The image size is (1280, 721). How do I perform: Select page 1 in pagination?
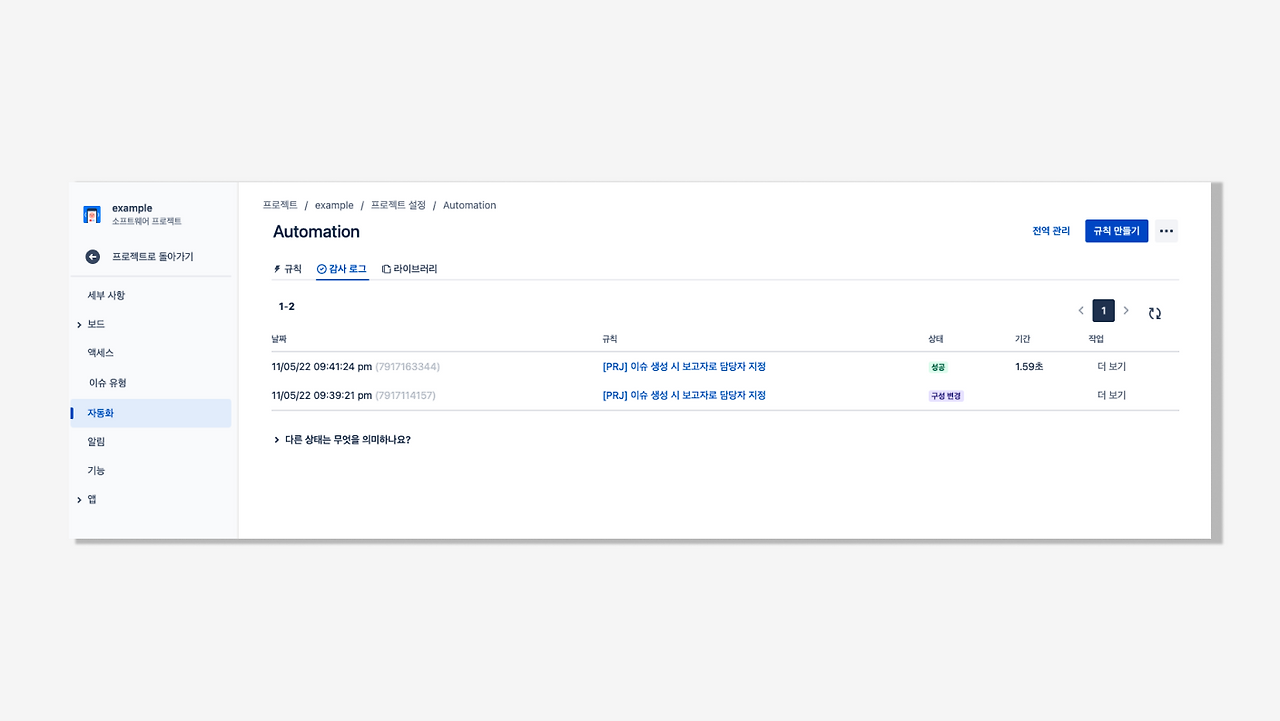tap(1103, 311)
